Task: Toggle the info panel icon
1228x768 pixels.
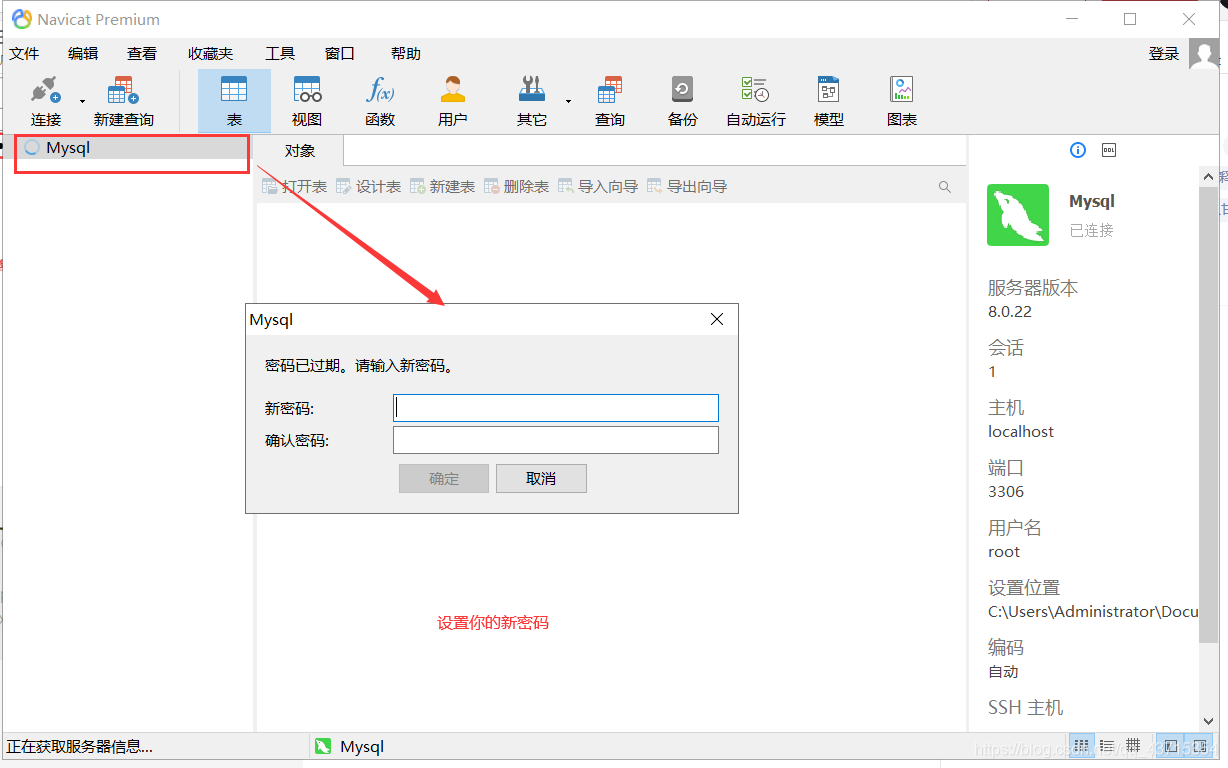Action: pos(1078,150)
